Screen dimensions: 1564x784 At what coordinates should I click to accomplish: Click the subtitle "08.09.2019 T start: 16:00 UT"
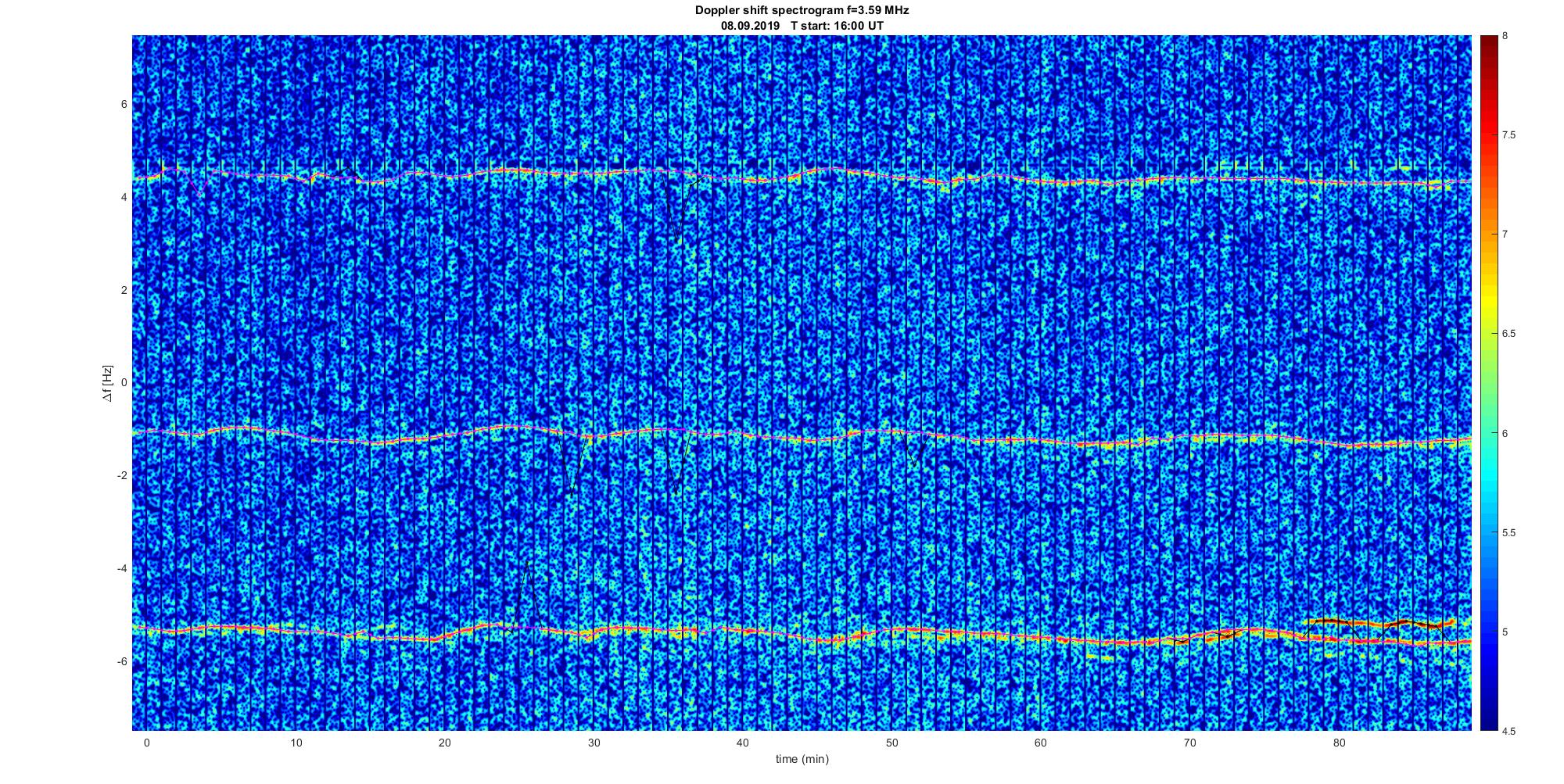(802, 25)
